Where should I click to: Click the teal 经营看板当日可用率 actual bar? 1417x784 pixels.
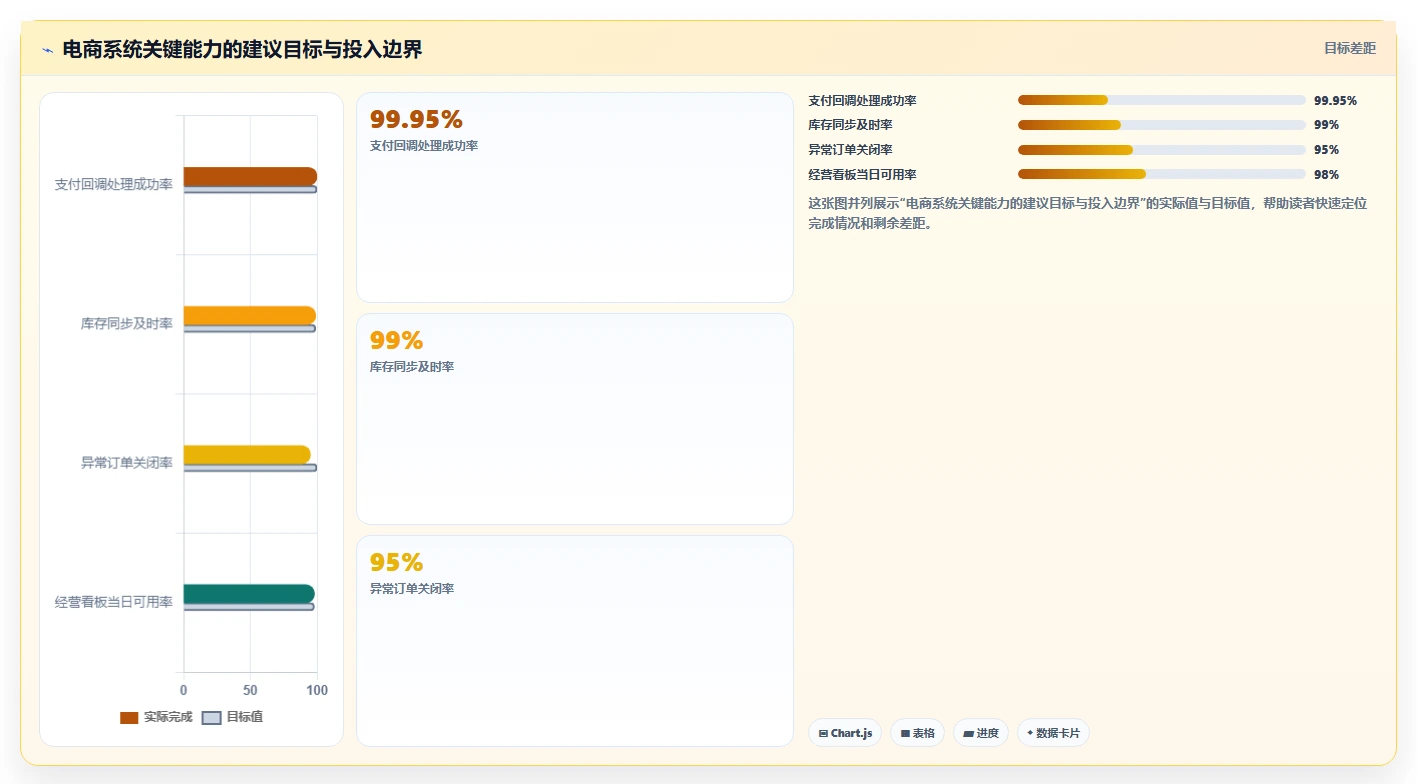[249, 594]
